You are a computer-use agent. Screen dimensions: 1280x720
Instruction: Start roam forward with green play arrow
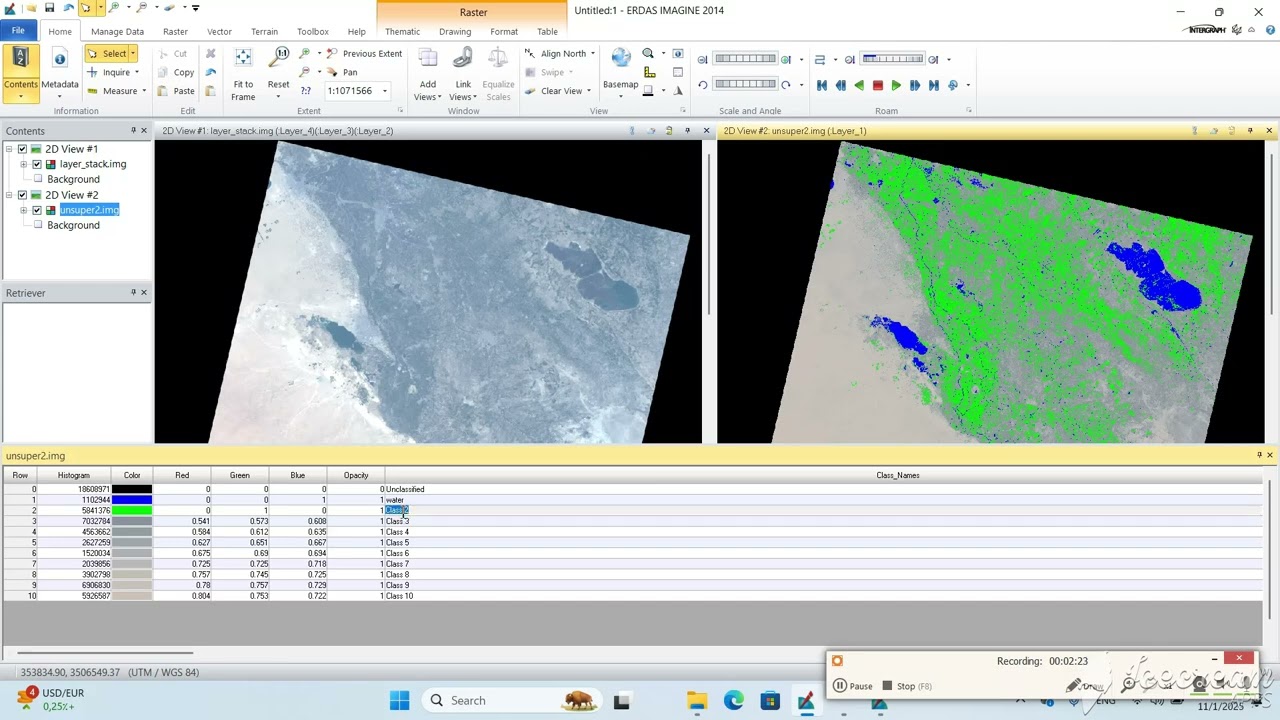click(896, 86)
